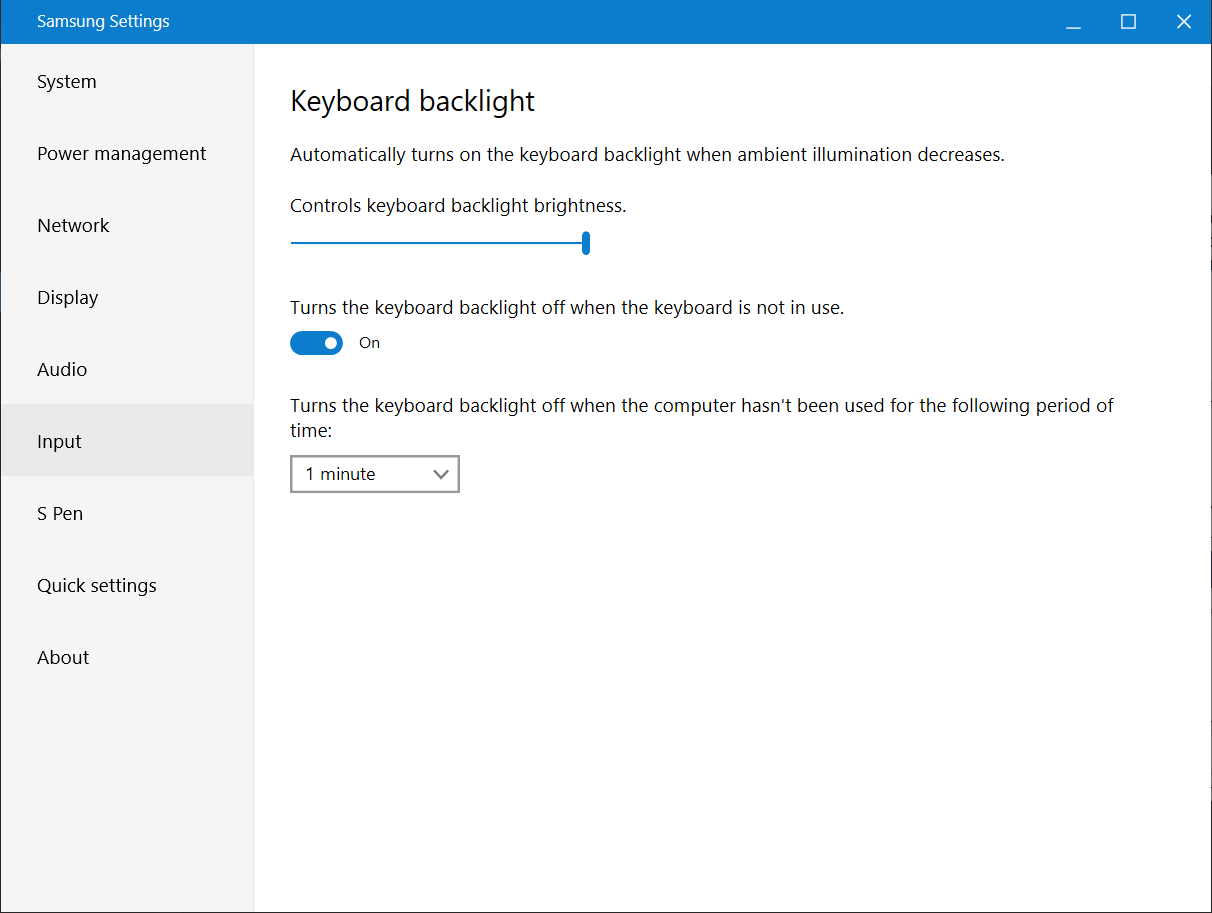Open the S Pen settings
The width and height of the screenshot is (1212, 913).
(127, 514)
